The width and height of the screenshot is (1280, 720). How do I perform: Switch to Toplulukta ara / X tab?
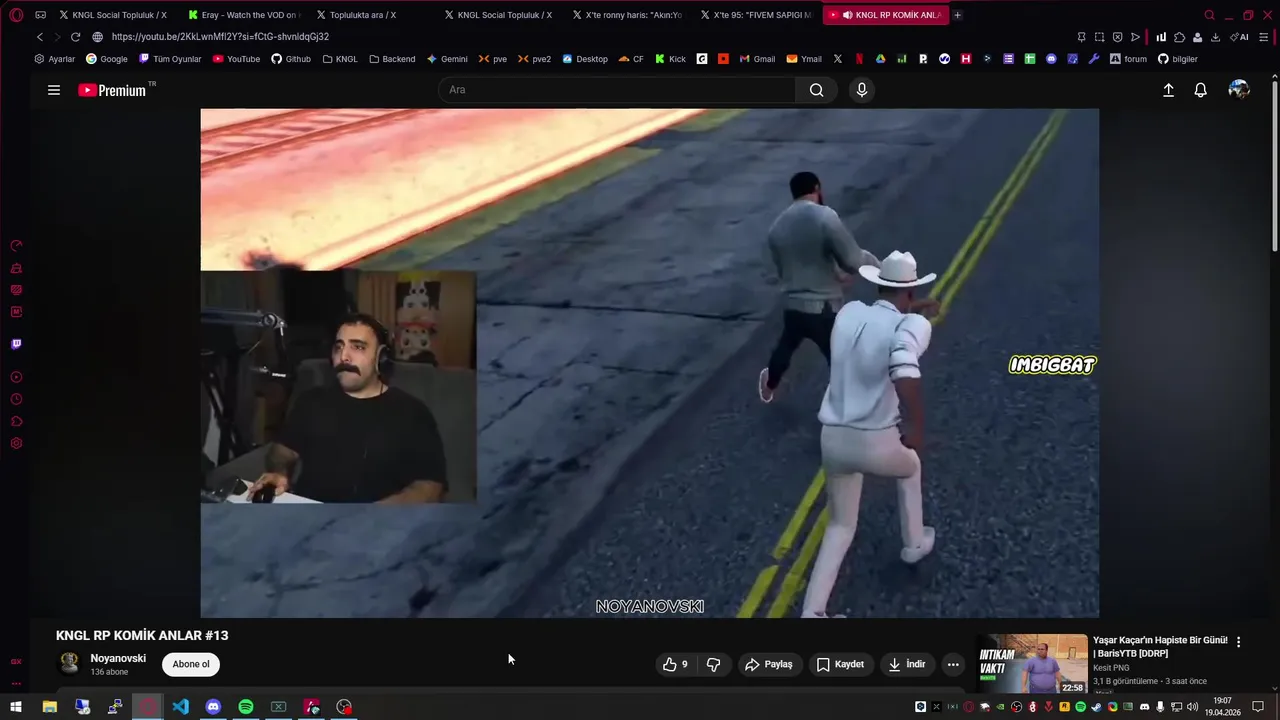coord(373,15)
